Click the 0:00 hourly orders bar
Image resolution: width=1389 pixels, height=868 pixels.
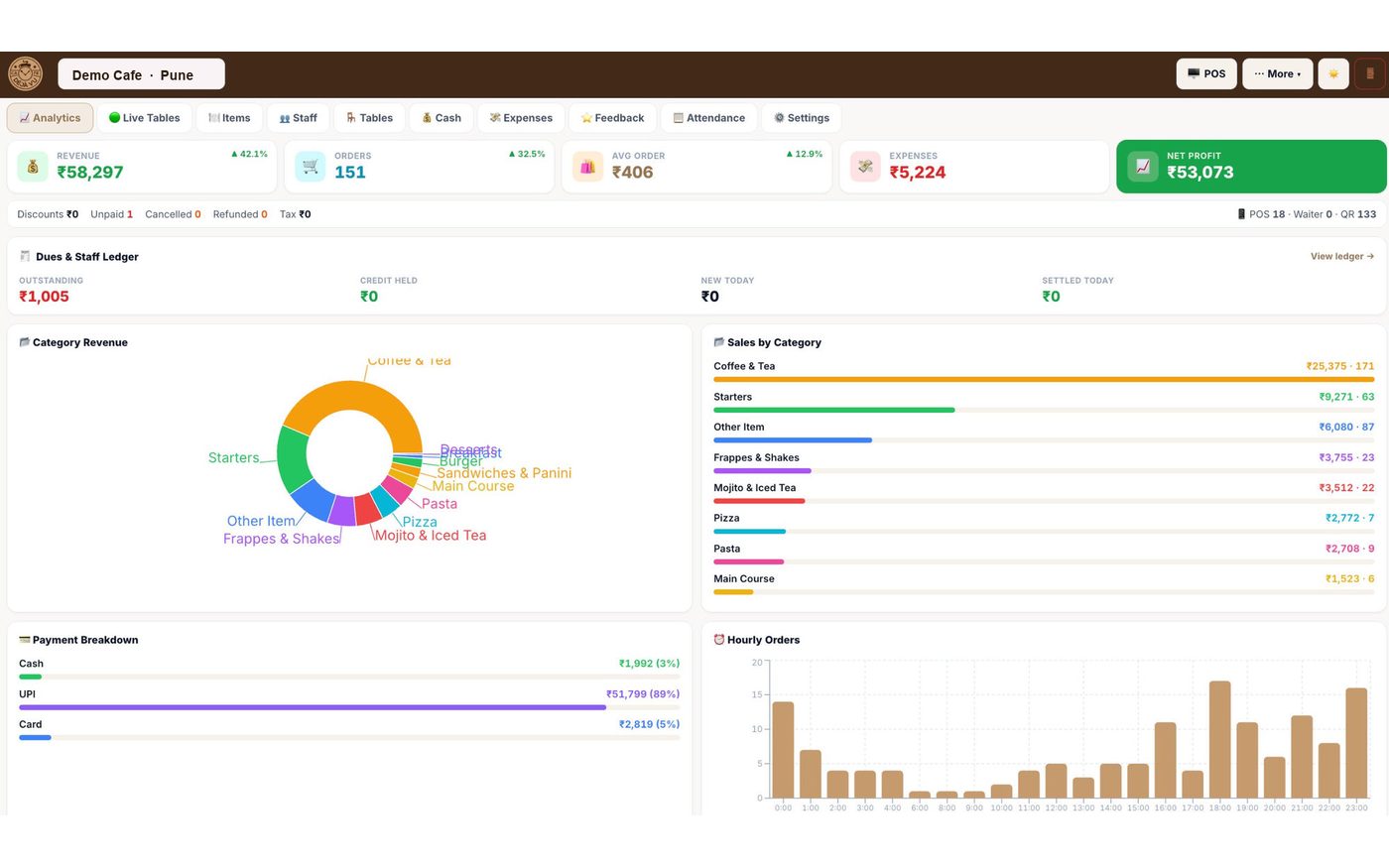(x=783, y=750)
